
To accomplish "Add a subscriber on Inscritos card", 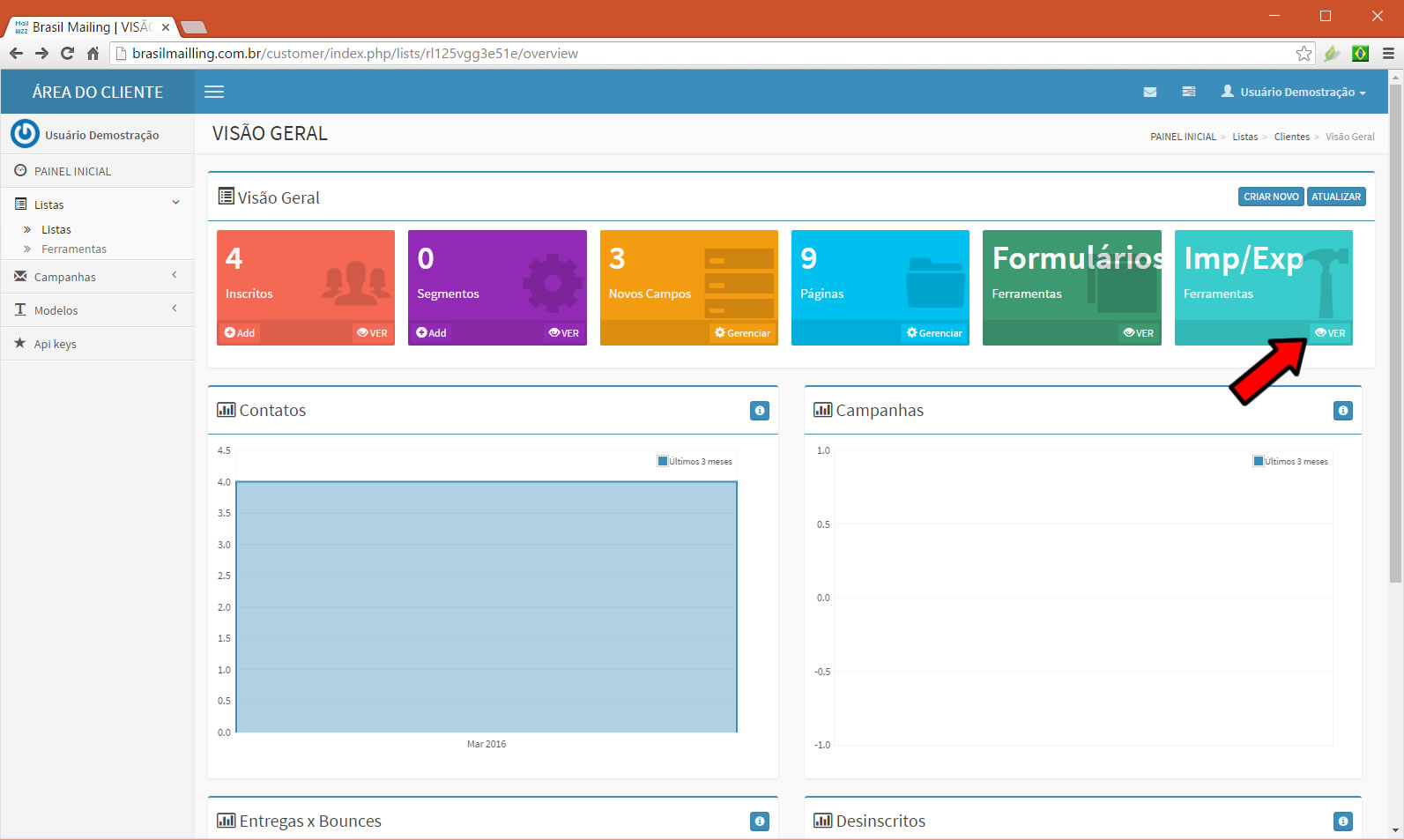I will pyautogui.click(x=240, y=333).
